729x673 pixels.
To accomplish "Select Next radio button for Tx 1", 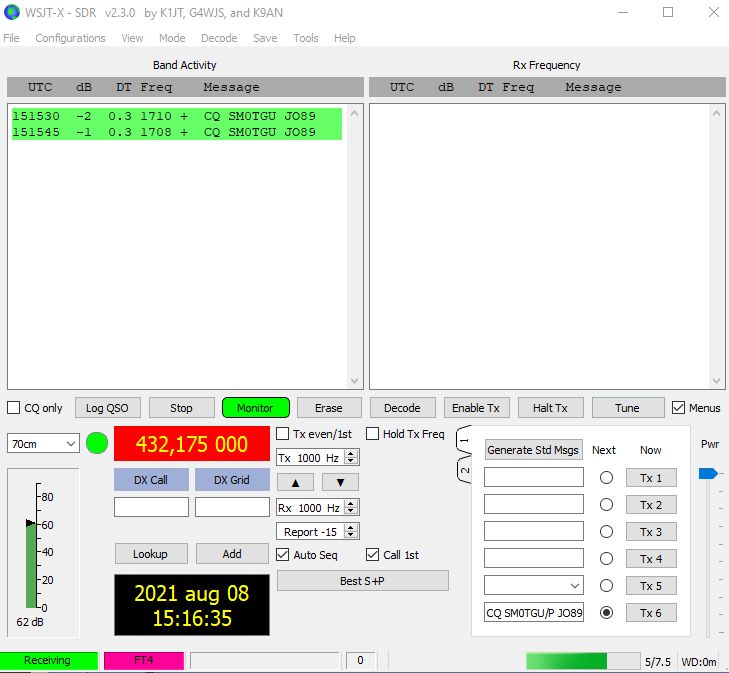I will coord(606,477).
